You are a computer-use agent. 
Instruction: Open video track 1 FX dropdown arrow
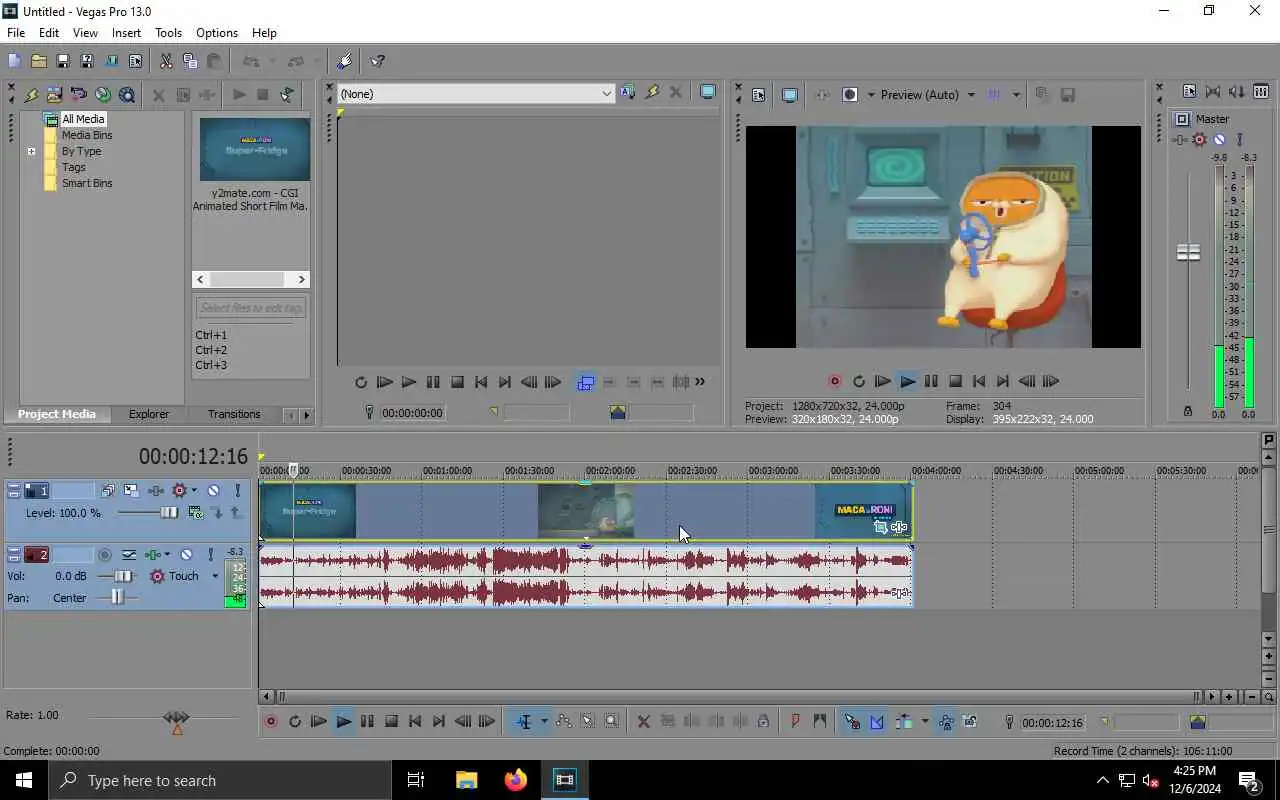pyautogui.click(x=193, y=490)
